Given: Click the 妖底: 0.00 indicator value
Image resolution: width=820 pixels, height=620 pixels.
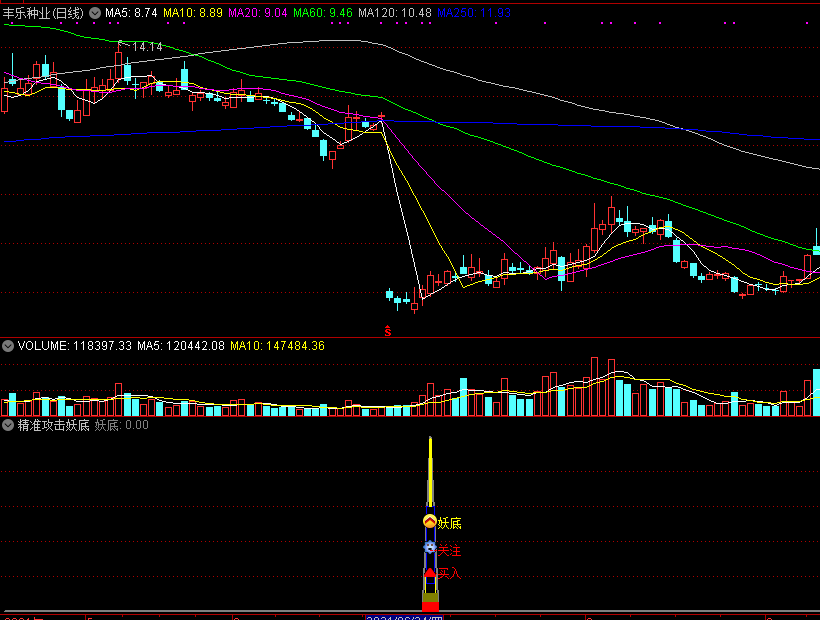Looking at the screenshot, I should (121, 425).
